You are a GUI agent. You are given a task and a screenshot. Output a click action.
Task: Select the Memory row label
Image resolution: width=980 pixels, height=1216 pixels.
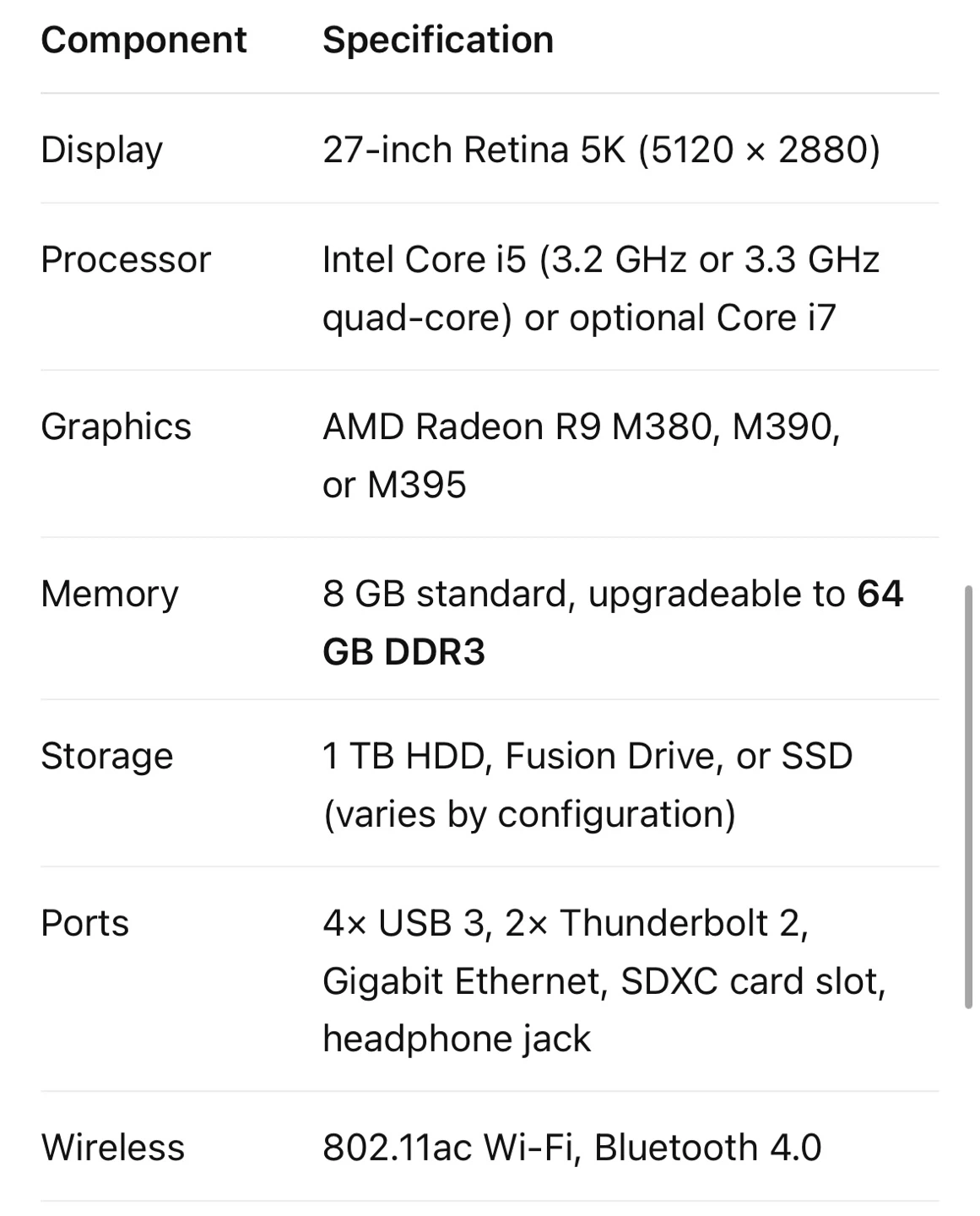(x=110, y=594)
